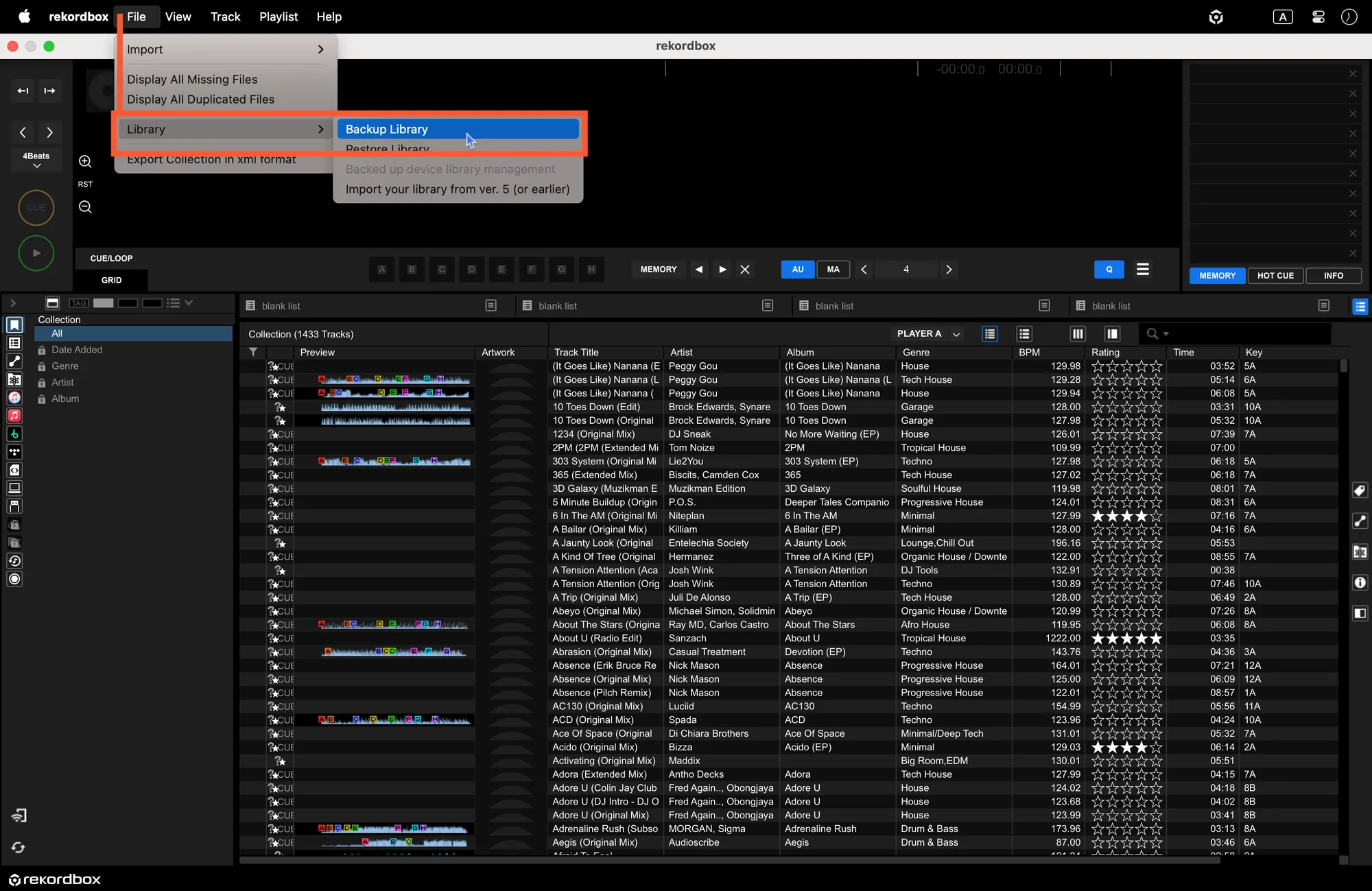Expand the Import submenu arrow
This screenshot has width=1372, height=891.
pyautogui.click(x=320, y=49)
